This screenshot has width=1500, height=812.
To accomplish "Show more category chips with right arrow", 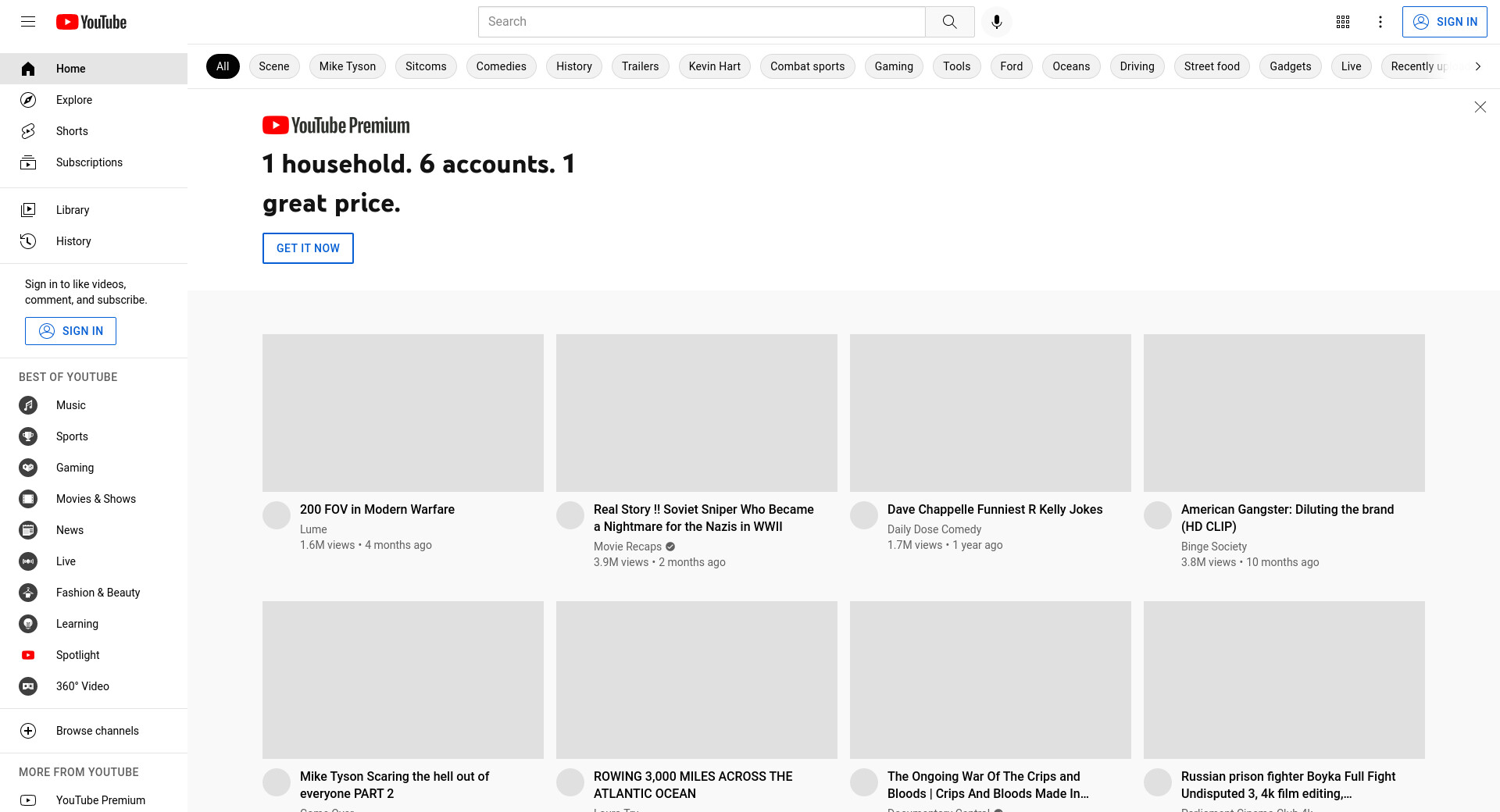I will 1477,66.
